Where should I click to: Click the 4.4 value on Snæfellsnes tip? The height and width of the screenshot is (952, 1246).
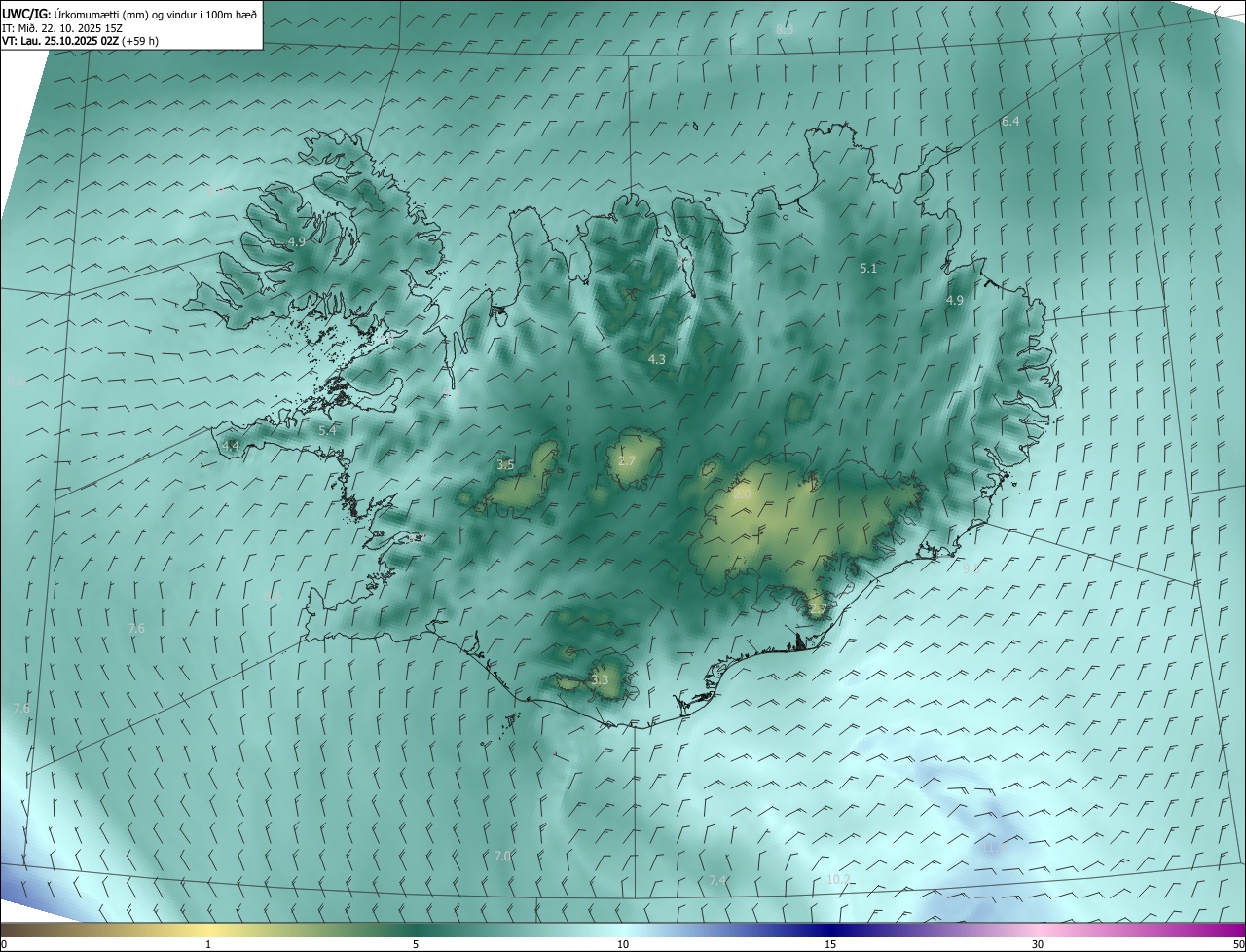point(231,446)
